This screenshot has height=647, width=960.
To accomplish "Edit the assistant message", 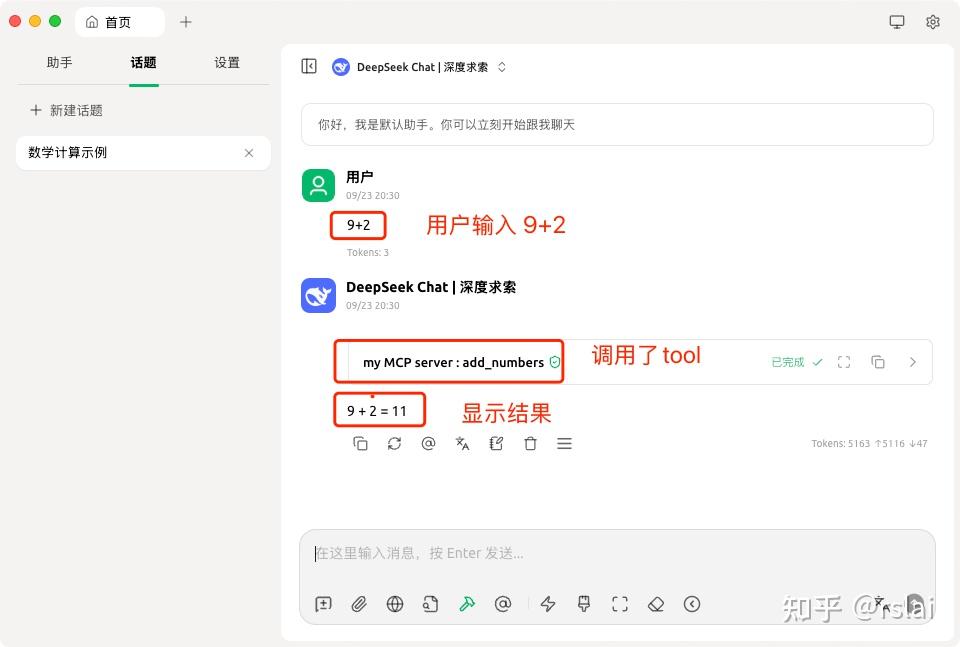I will (x=497, y=443).
